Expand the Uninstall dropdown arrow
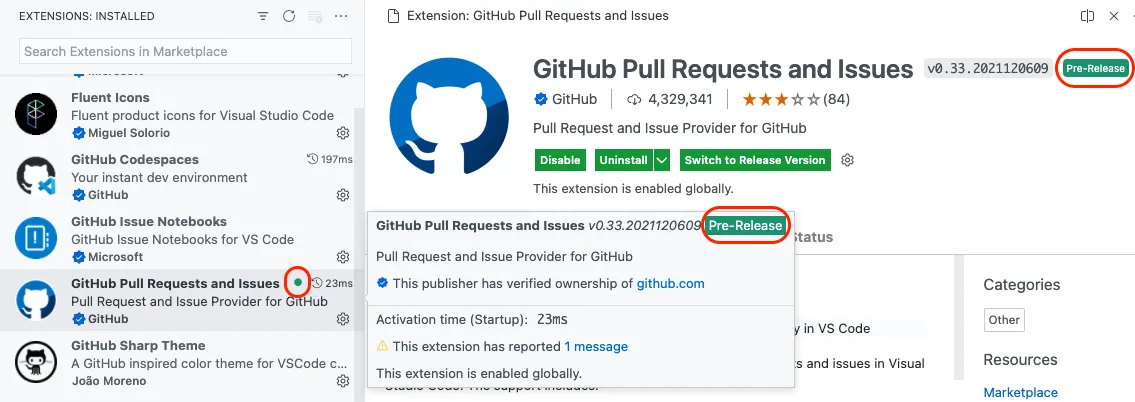The image size is (1135, 402). click(x=662, y=160)
